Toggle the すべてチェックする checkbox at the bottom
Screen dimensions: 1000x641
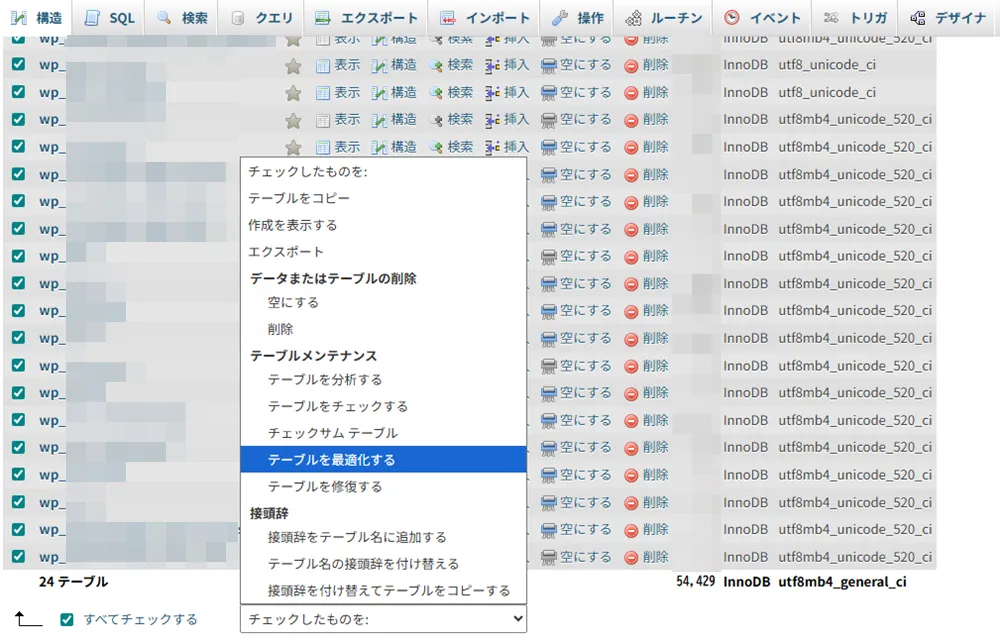point(67,620)
